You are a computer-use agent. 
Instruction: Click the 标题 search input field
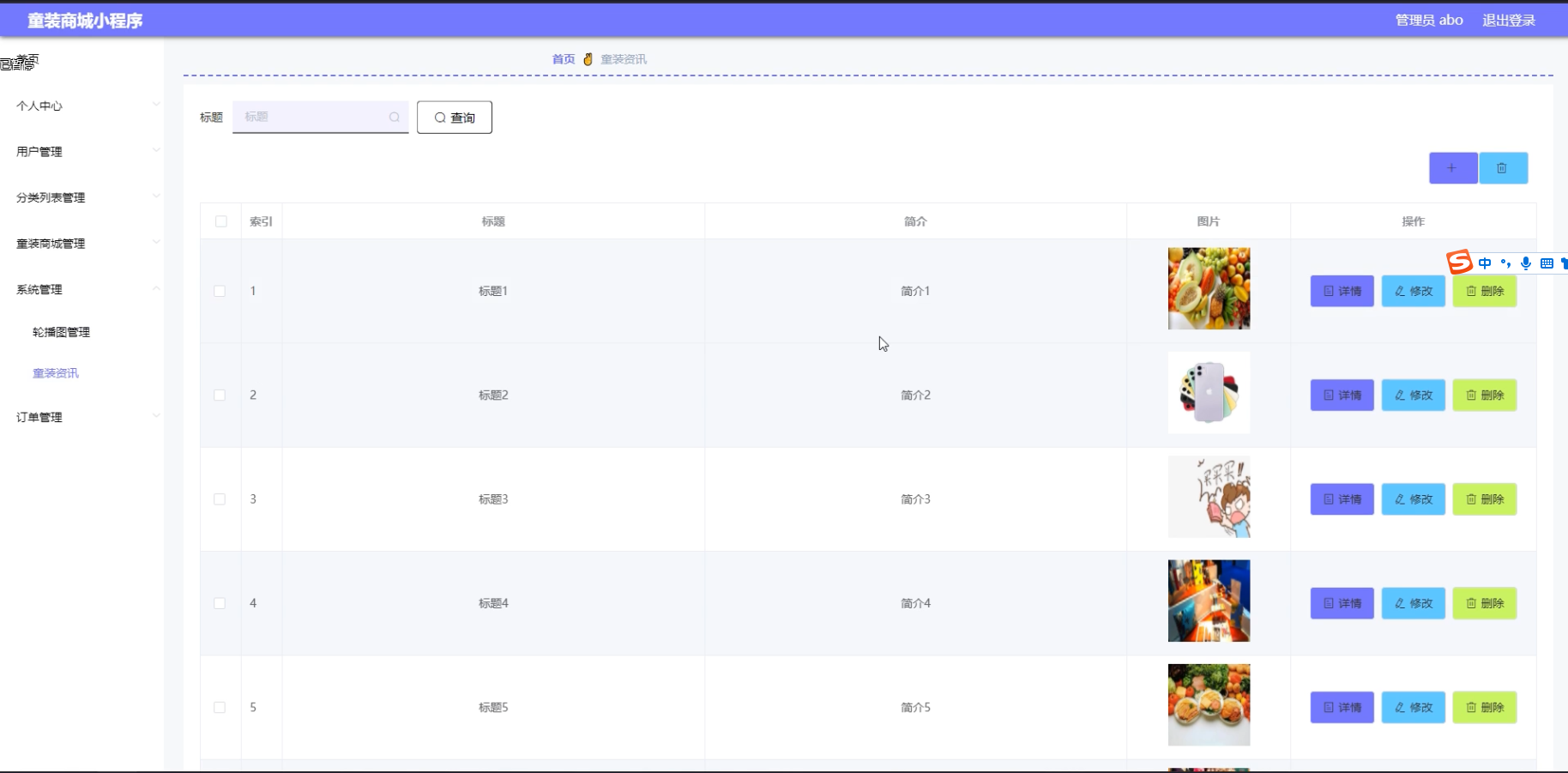coord(320,117)
